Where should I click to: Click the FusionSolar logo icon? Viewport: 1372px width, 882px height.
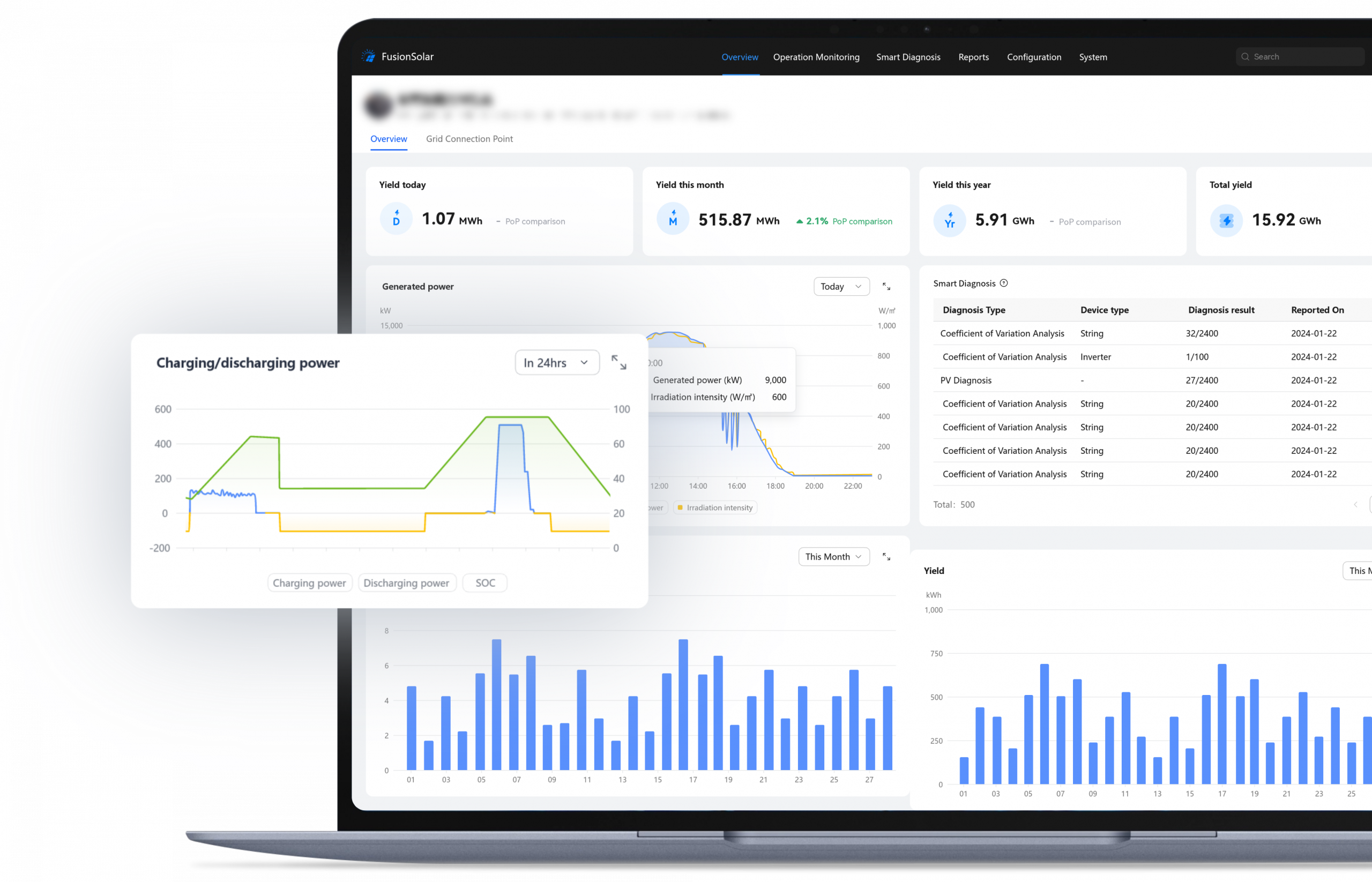click(x=368, y=56)
